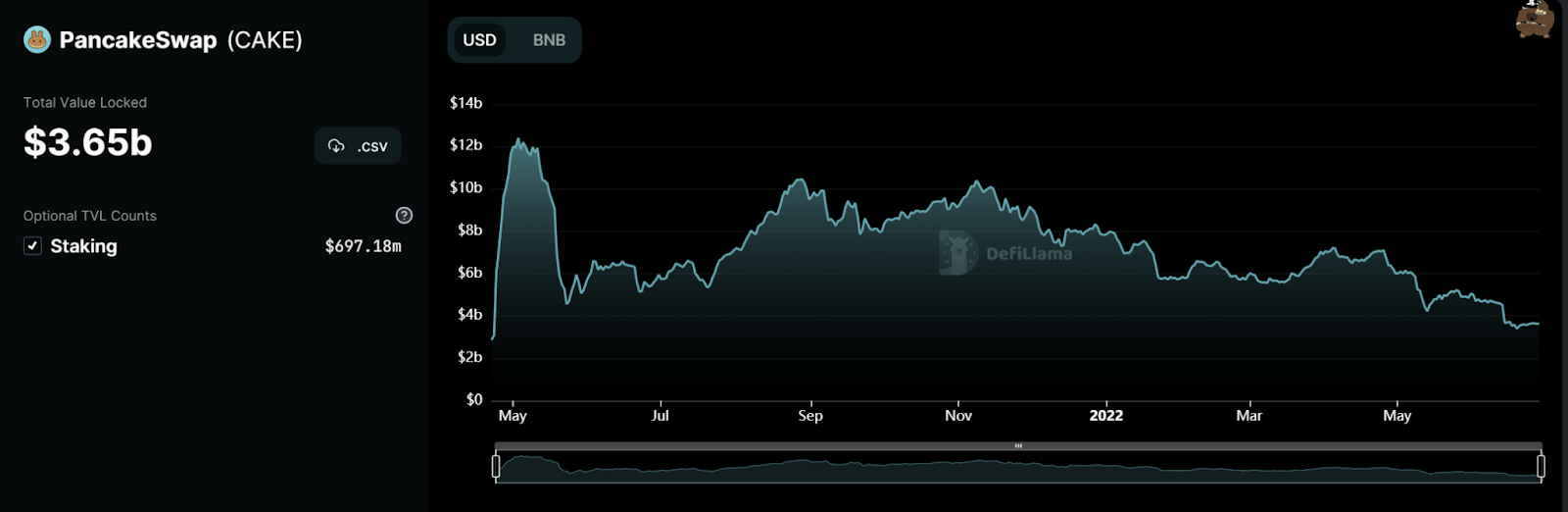The width and height of the screenshot is (1568, 512).
Task: Click the right handle of range slider
Action: 1541,467
